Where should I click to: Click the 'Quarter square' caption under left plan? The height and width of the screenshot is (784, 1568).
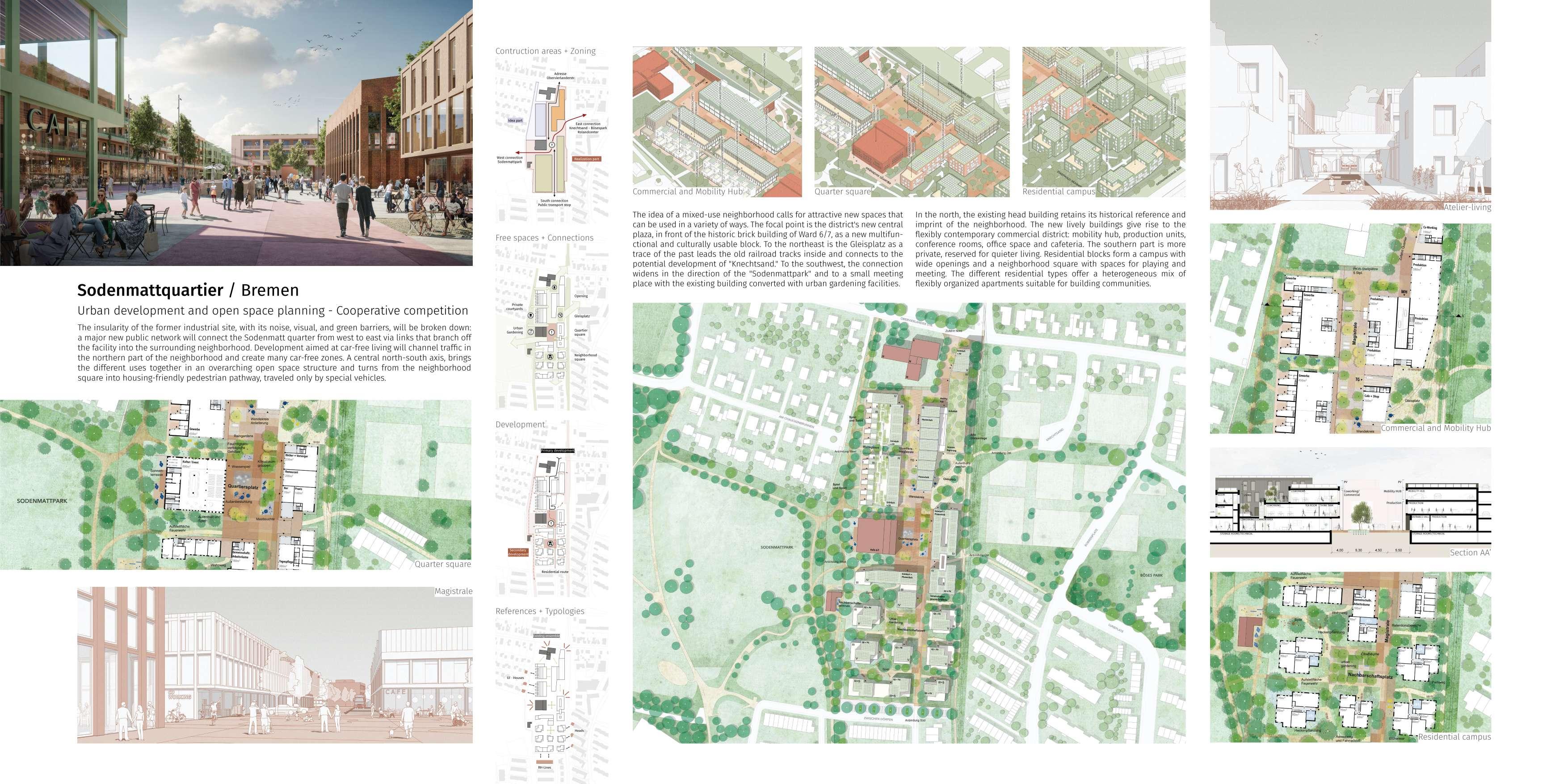pos(442,564)
